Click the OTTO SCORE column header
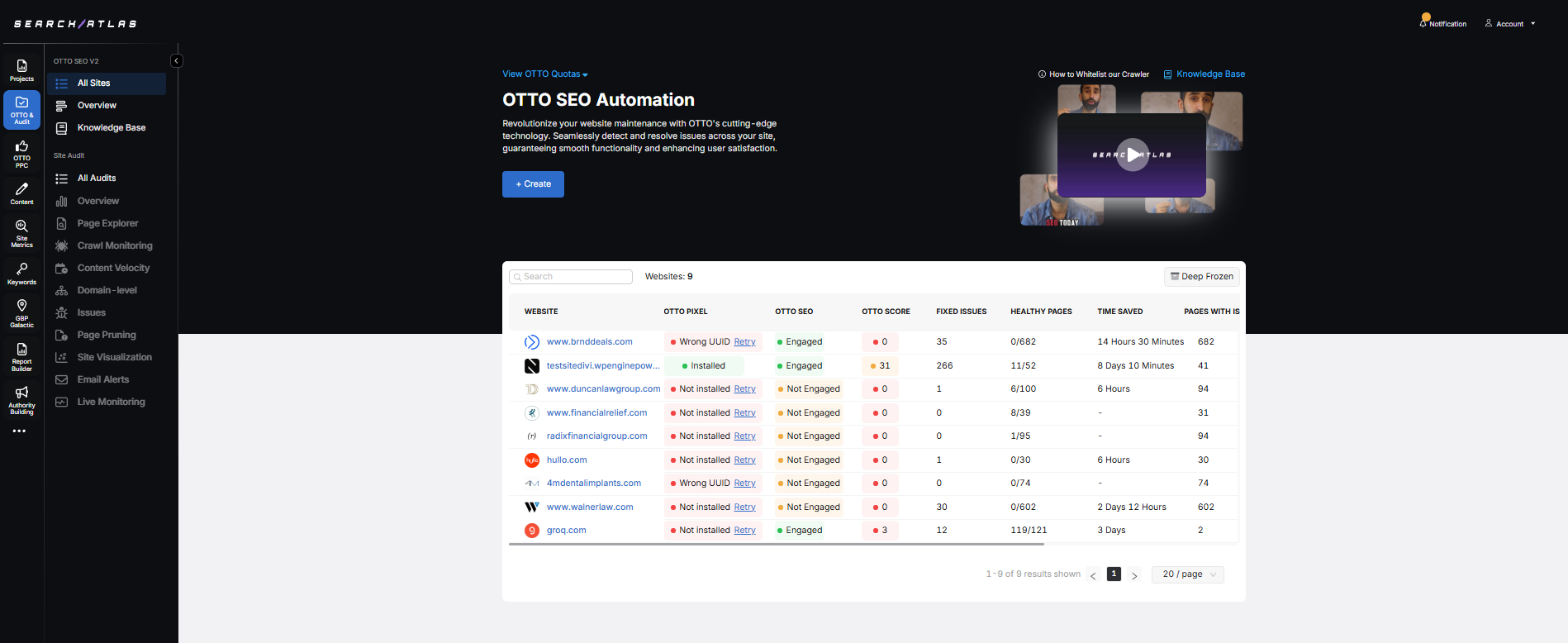The image size is (1568, 643). 886,312
